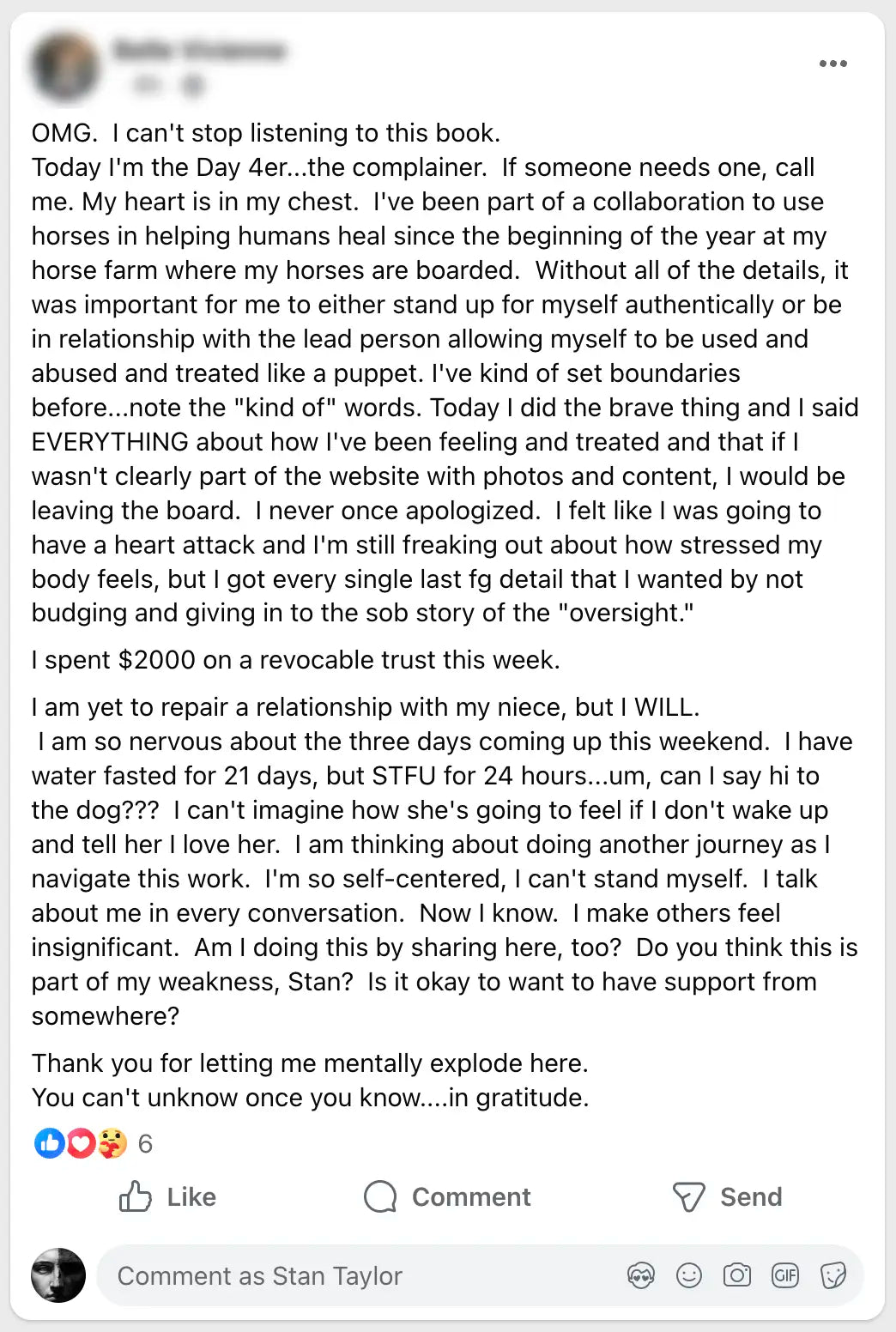The image size is (896, 1332).
Task: Insert an emoji in the comment
Action: (689, 1275)
